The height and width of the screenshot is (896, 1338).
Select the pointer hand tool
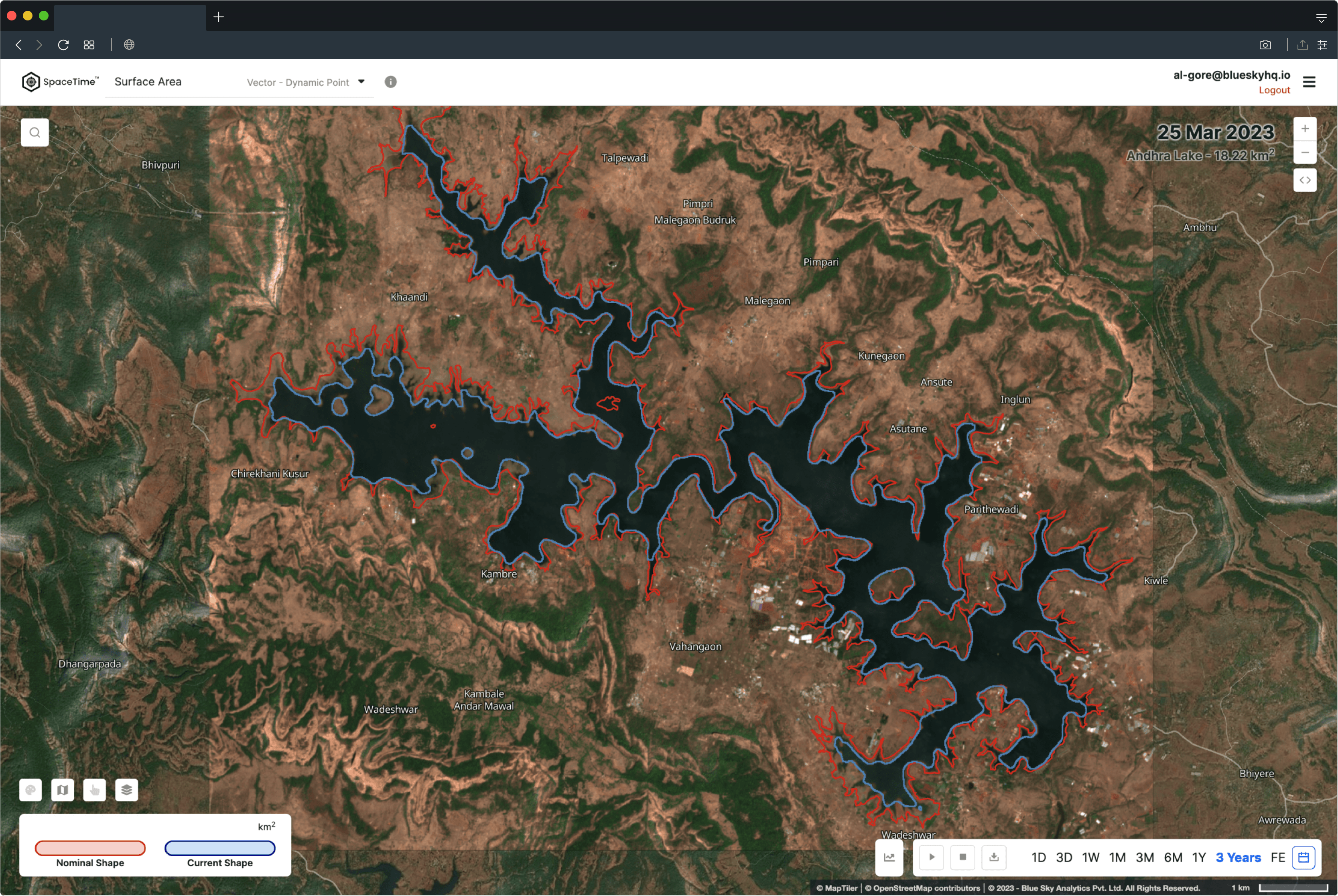coord(95,790)
